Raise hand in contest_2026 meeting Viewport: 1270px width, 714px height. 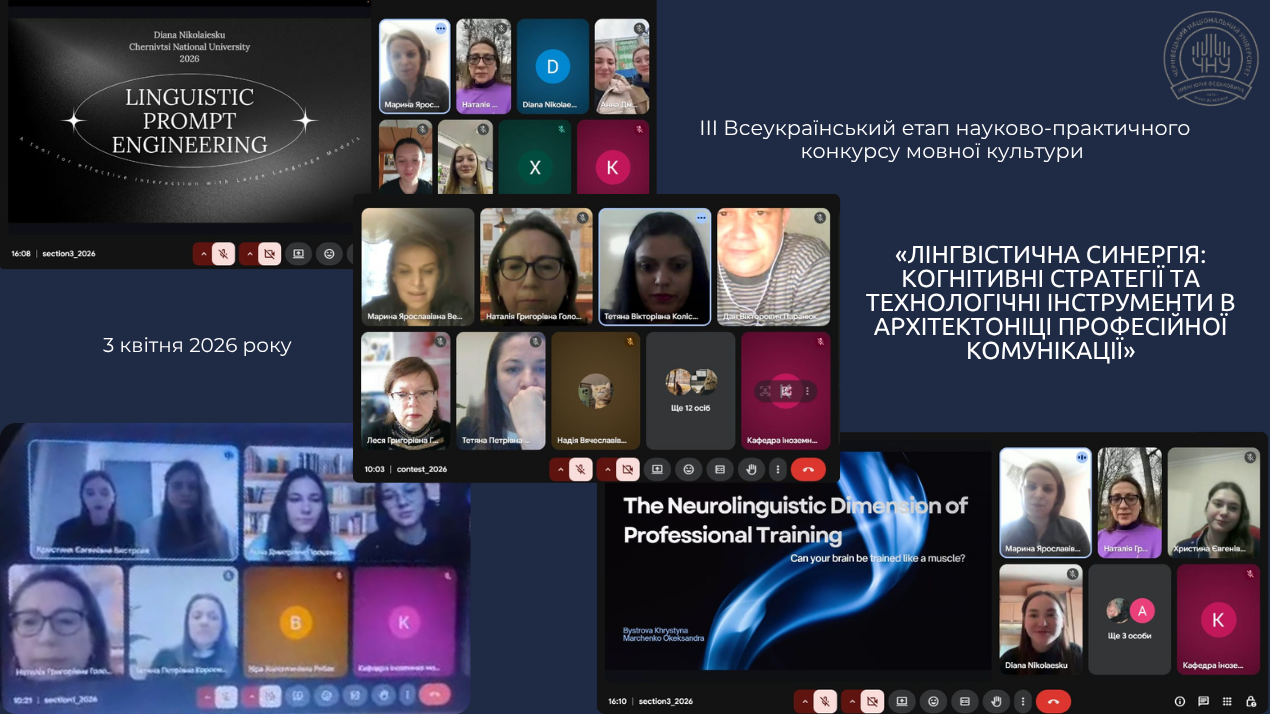pyautogui.click(x=751, y=468)
